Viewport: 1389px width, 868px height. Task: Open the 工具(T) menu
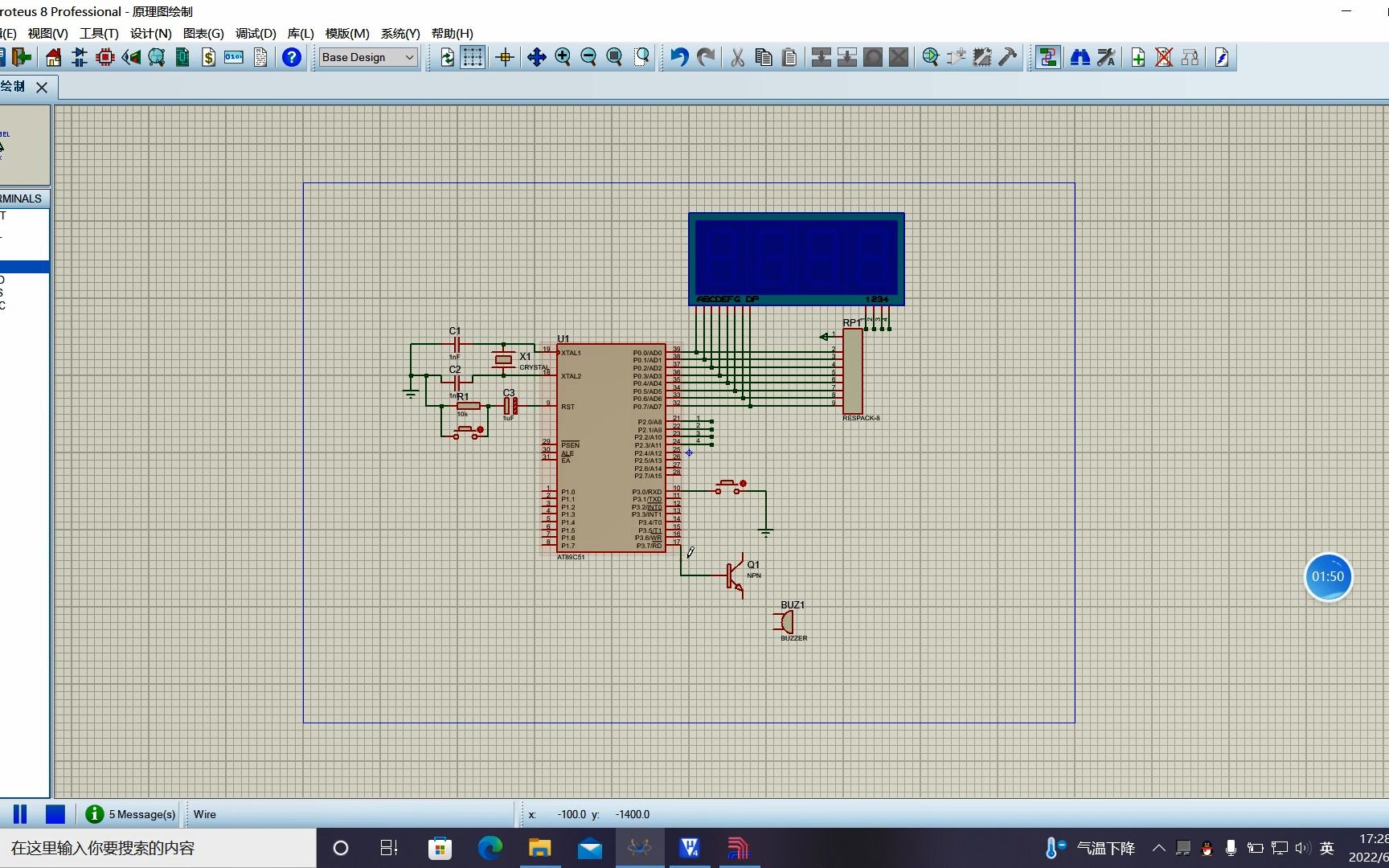(x=99, y=33)
